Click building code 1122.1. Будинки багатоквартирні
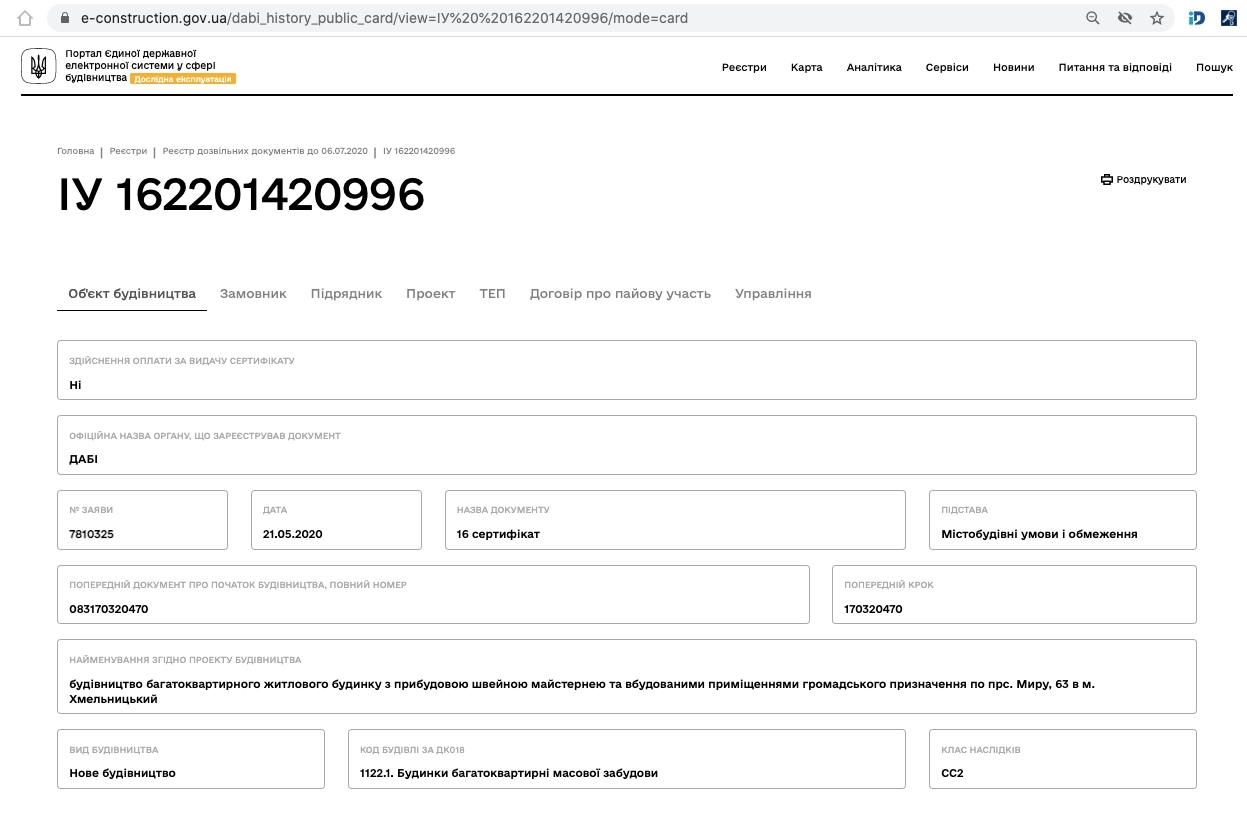1247x817 pixels. [509, 773]
